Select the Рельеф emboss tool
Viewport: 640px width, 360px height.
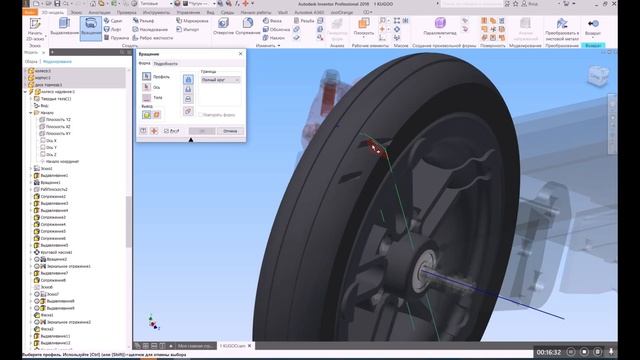point(143,20)
